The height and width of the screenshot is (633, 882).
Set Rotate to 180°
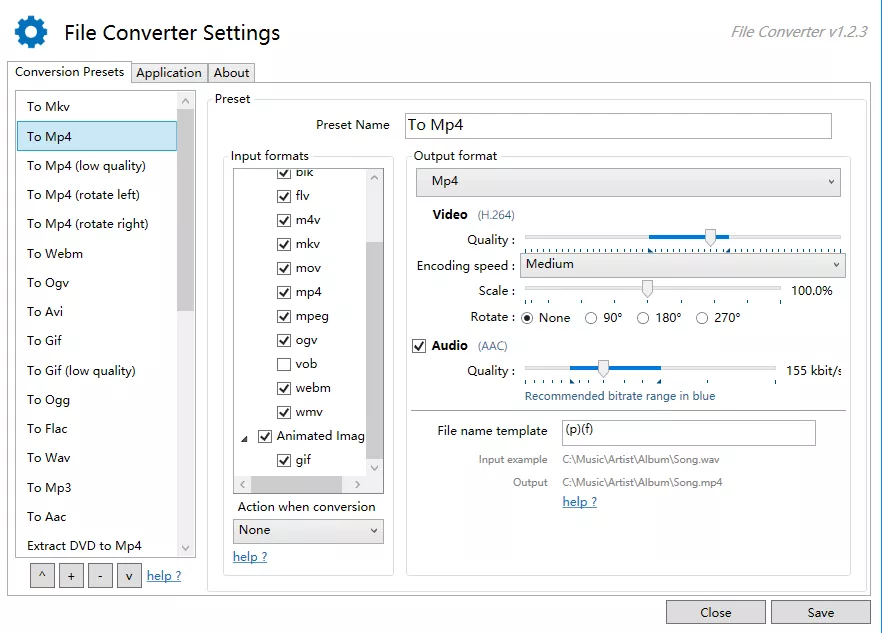coord(643,318)
